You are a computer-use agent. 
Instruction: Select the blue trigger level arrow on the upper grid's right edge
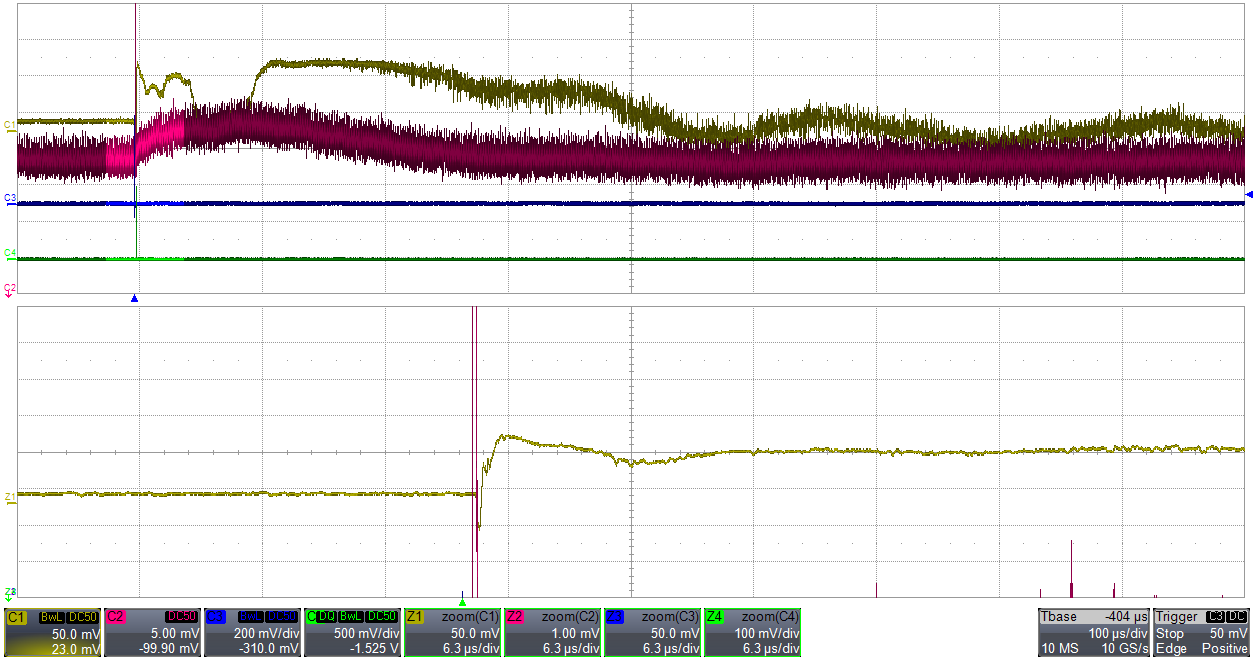(1249, 193)
